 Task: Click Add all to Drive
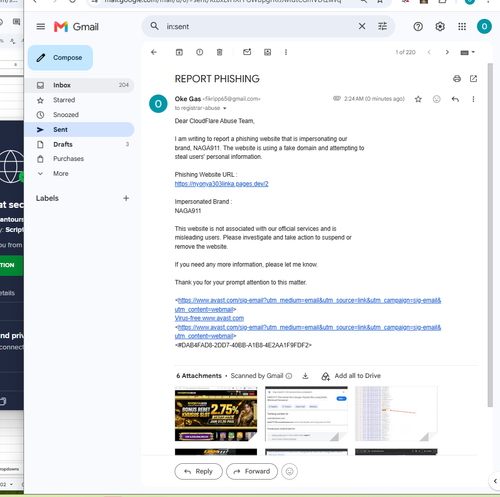(x=351, y=376)
